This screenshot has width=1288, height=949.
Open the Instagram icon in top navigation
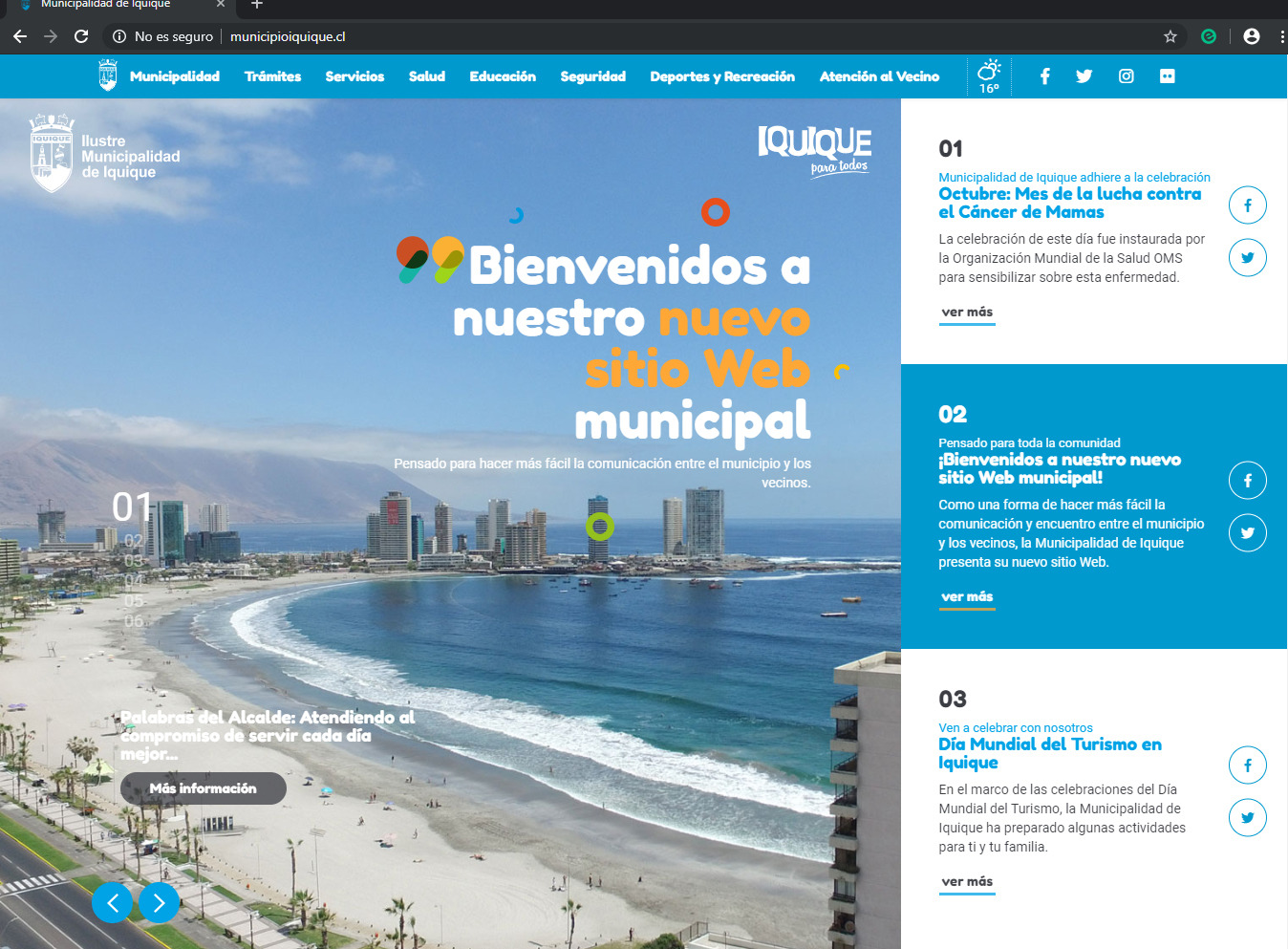1126,76
